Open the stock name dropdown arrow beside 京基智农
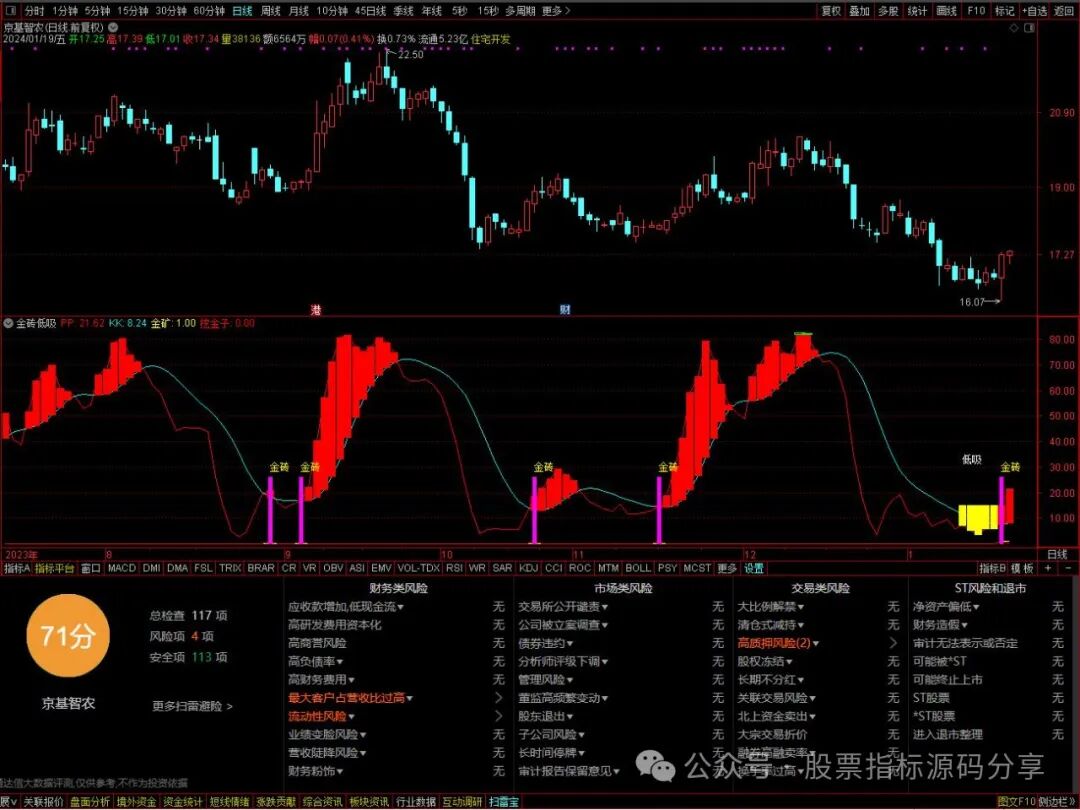The image size is (1080, 810). (x=113, y=28)
